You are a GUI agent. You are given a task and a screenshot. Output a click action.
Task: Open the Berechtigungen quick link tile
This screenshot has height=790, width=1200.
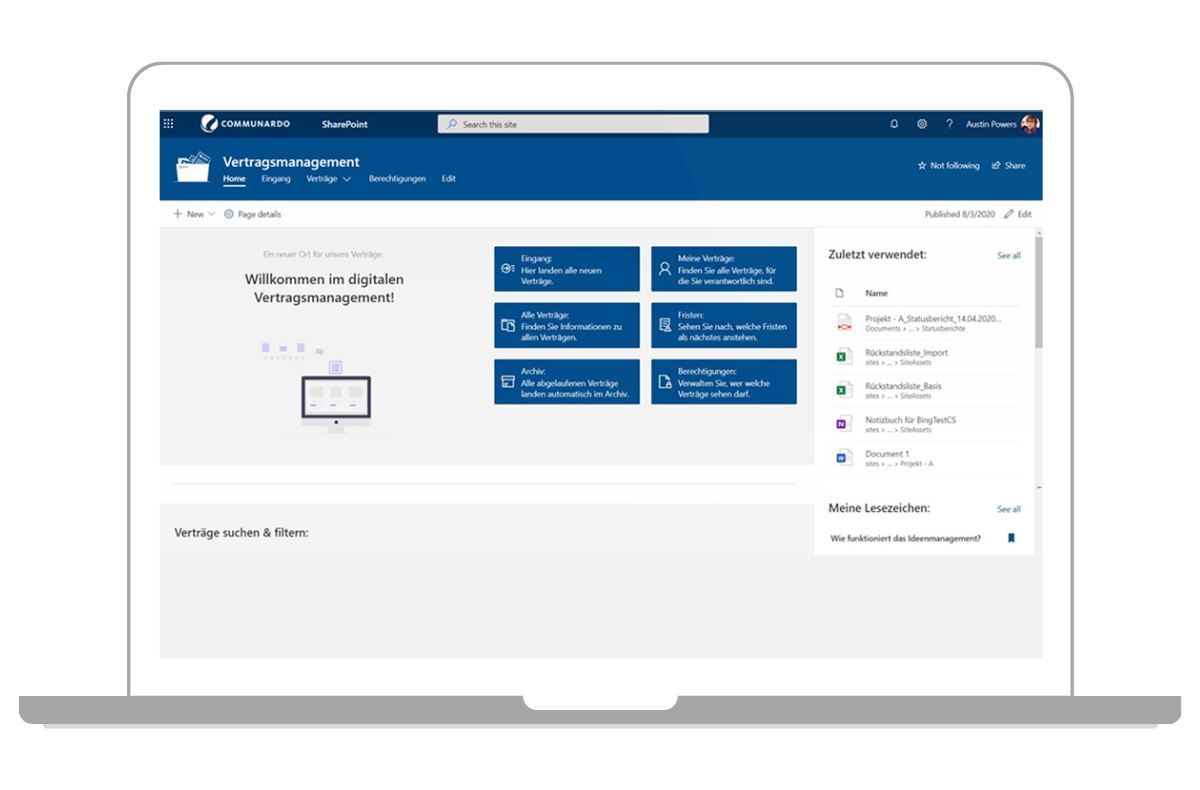point(724,382)
